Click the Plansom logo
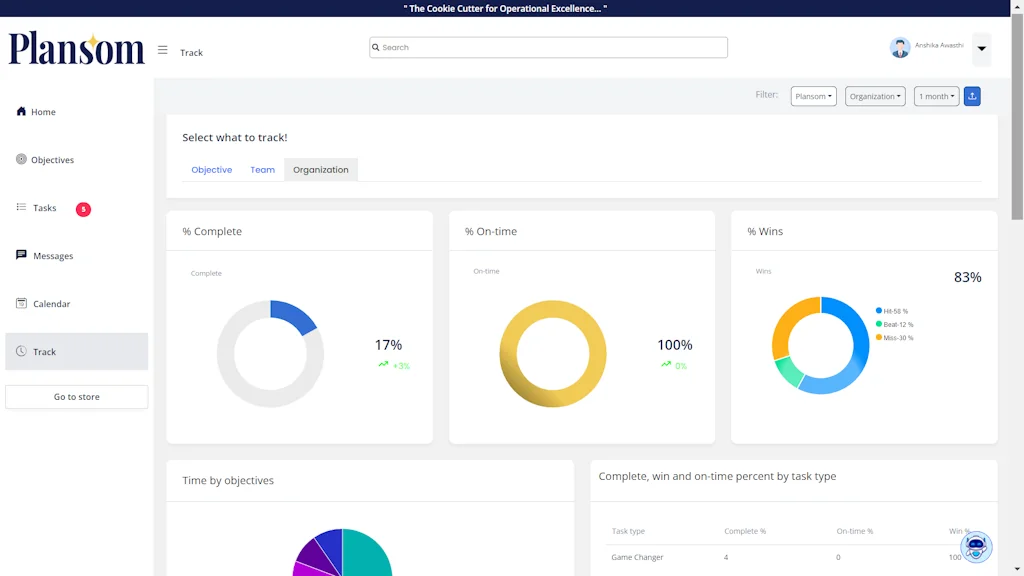The image size is (1024, 576). [77, 48]
